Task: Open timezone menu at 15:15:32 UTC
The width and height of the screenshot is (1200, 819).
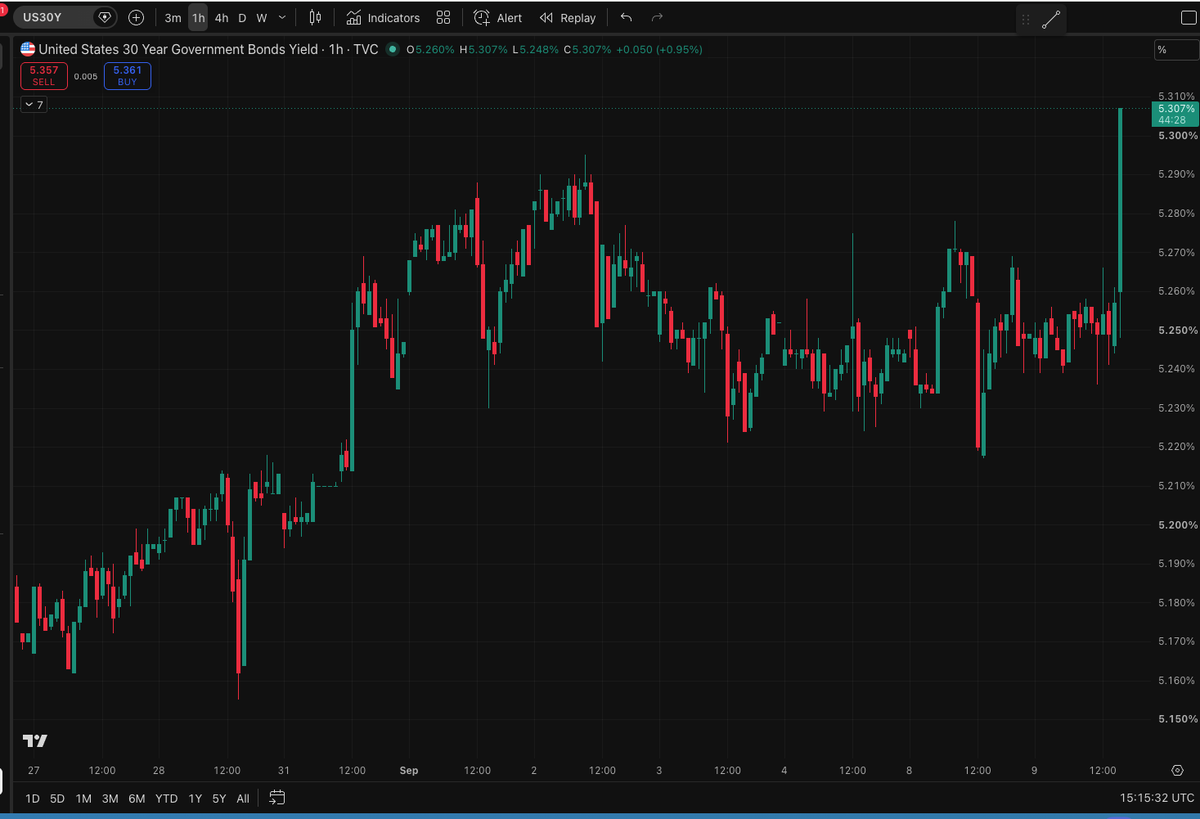Action: 1158,798
